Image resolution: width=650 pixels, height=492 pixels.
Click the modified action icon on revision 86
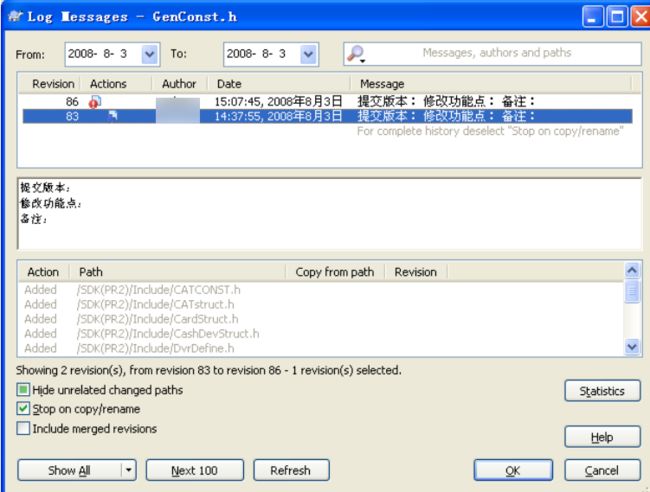[x=95, y=102]
